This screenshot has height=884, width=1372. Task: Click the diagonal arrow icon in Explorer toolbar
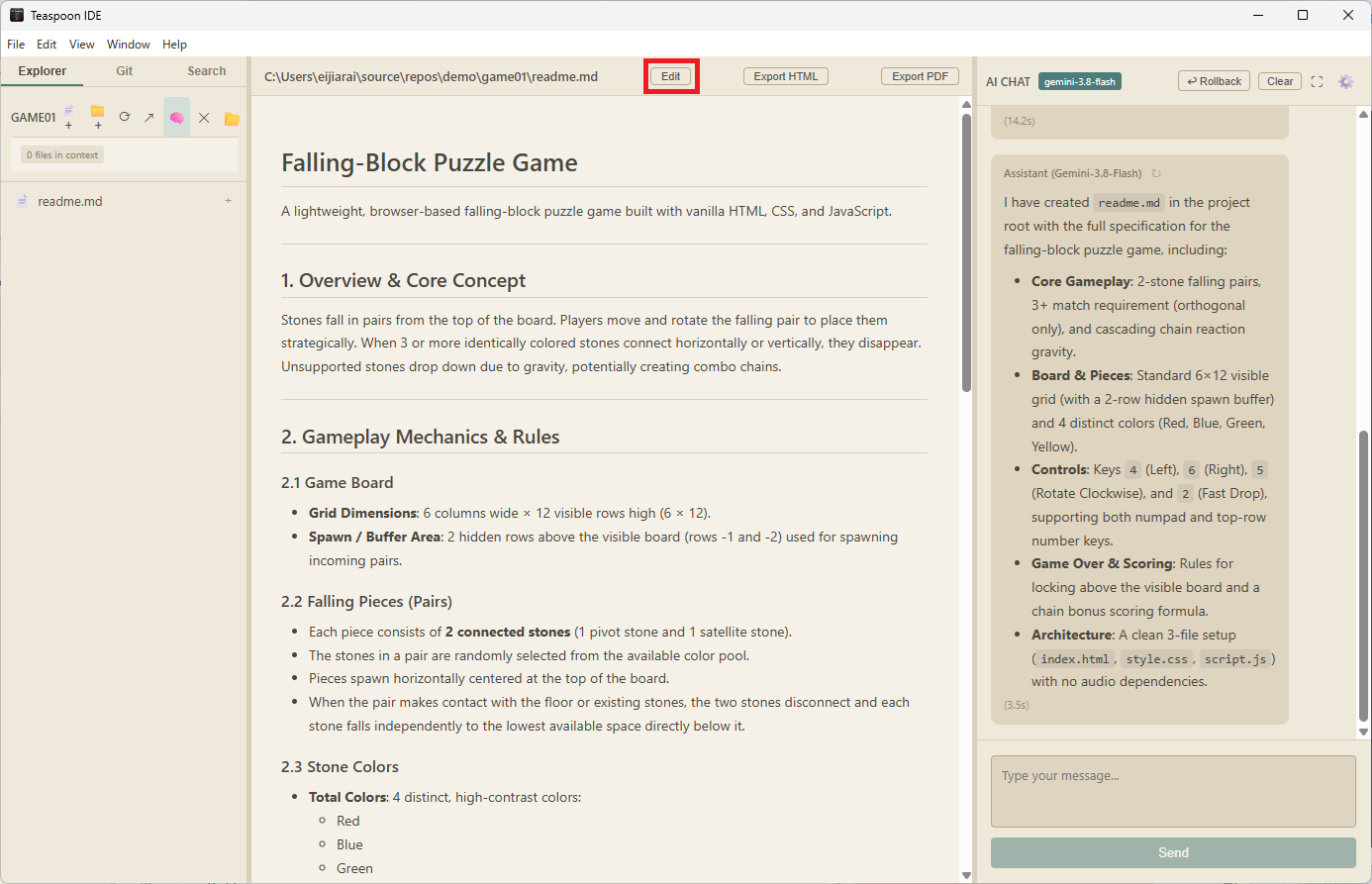click(148, 118)
